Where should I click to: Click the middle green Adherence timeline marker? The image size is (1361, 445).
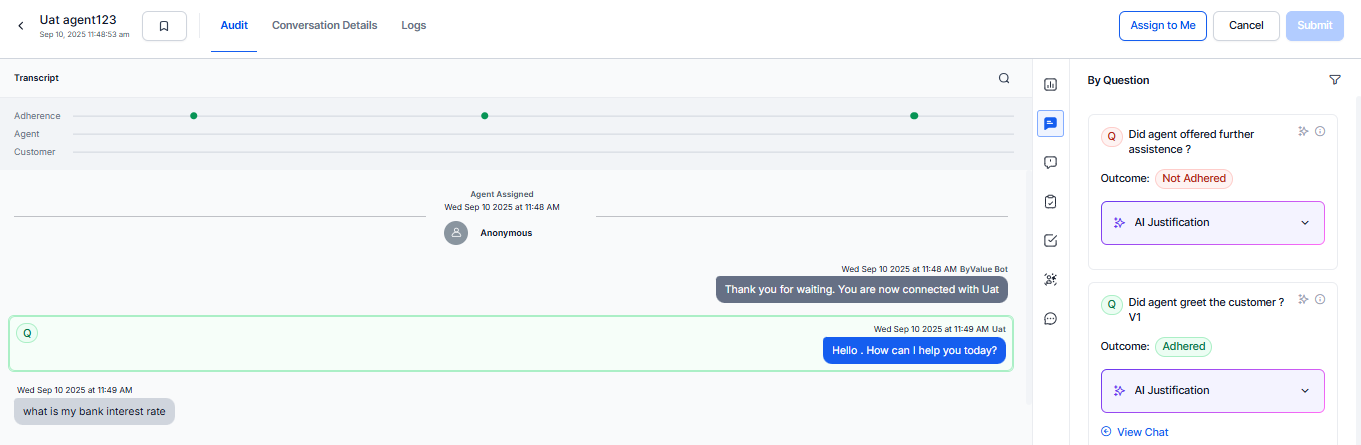coord(485,116)
